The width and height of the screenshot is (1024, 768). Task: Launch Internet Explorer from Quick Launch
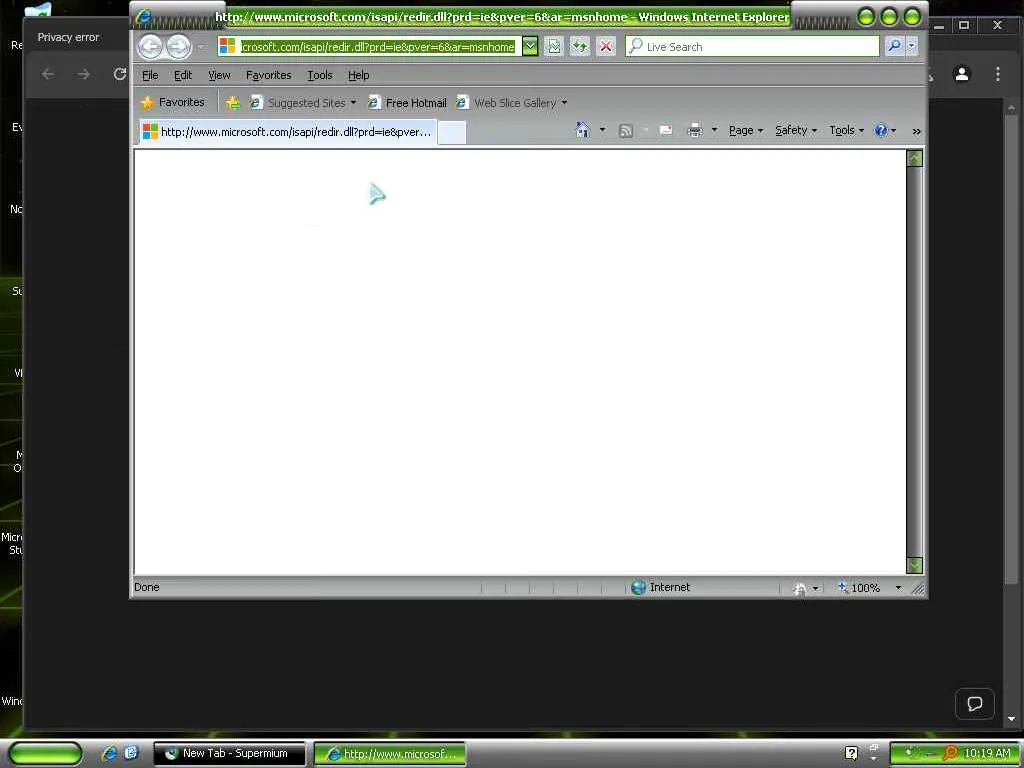pos(109,753)
